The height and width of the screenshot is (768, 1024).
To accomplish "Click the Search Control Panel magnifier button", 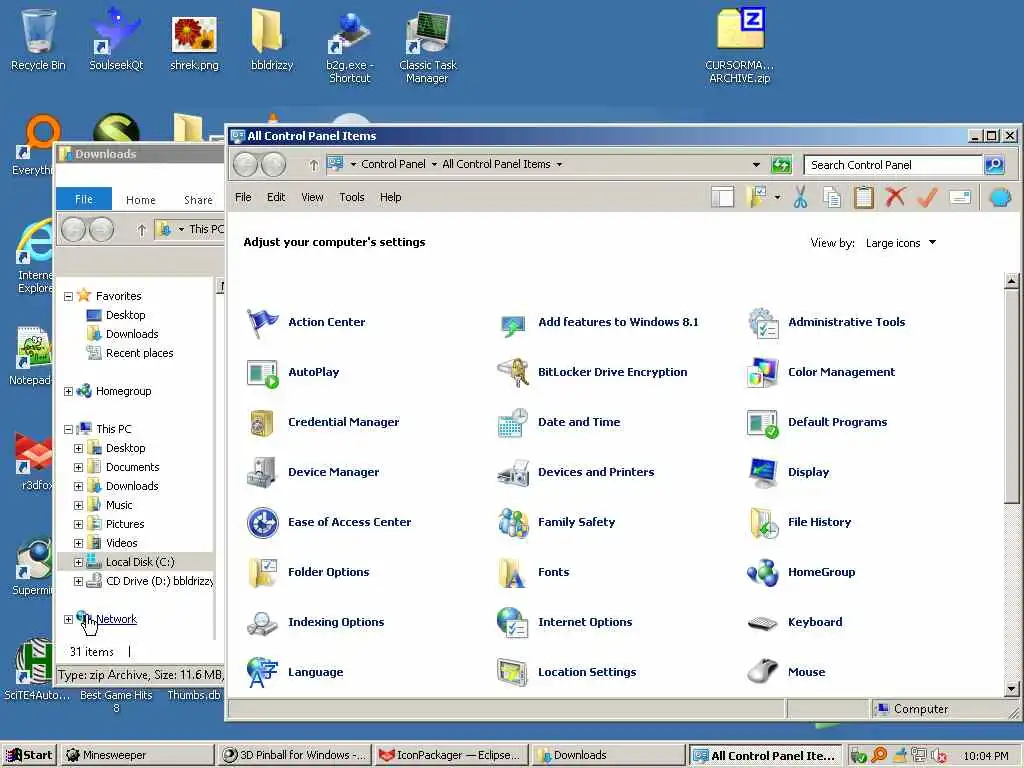I will point(994,165).
